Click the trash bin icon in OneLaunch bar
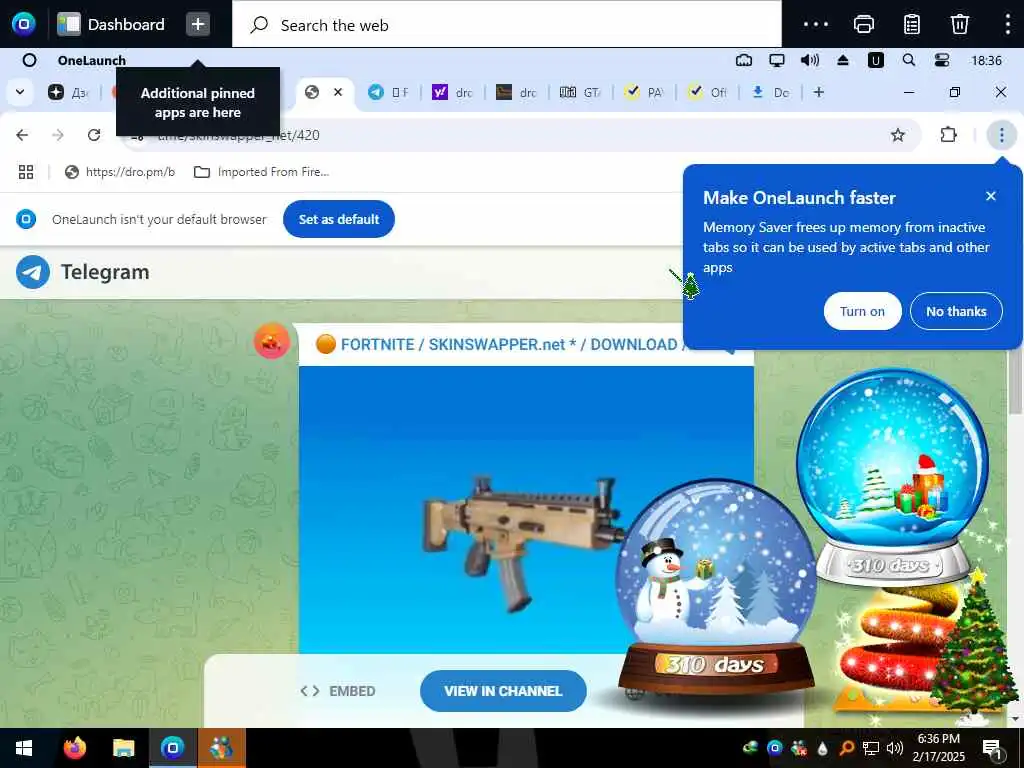 click(x=959, y=24)
